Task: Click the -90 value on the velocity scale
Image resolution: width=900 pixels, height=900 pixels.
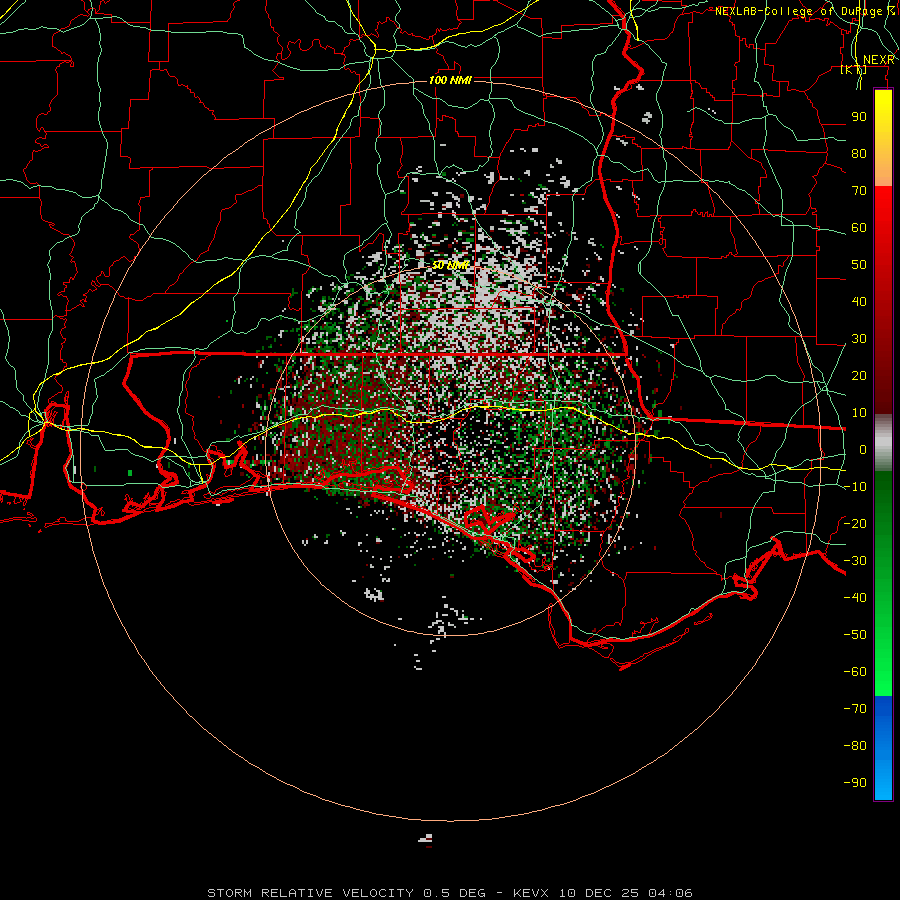Action: pyautogui.click(x=855, y=783)
